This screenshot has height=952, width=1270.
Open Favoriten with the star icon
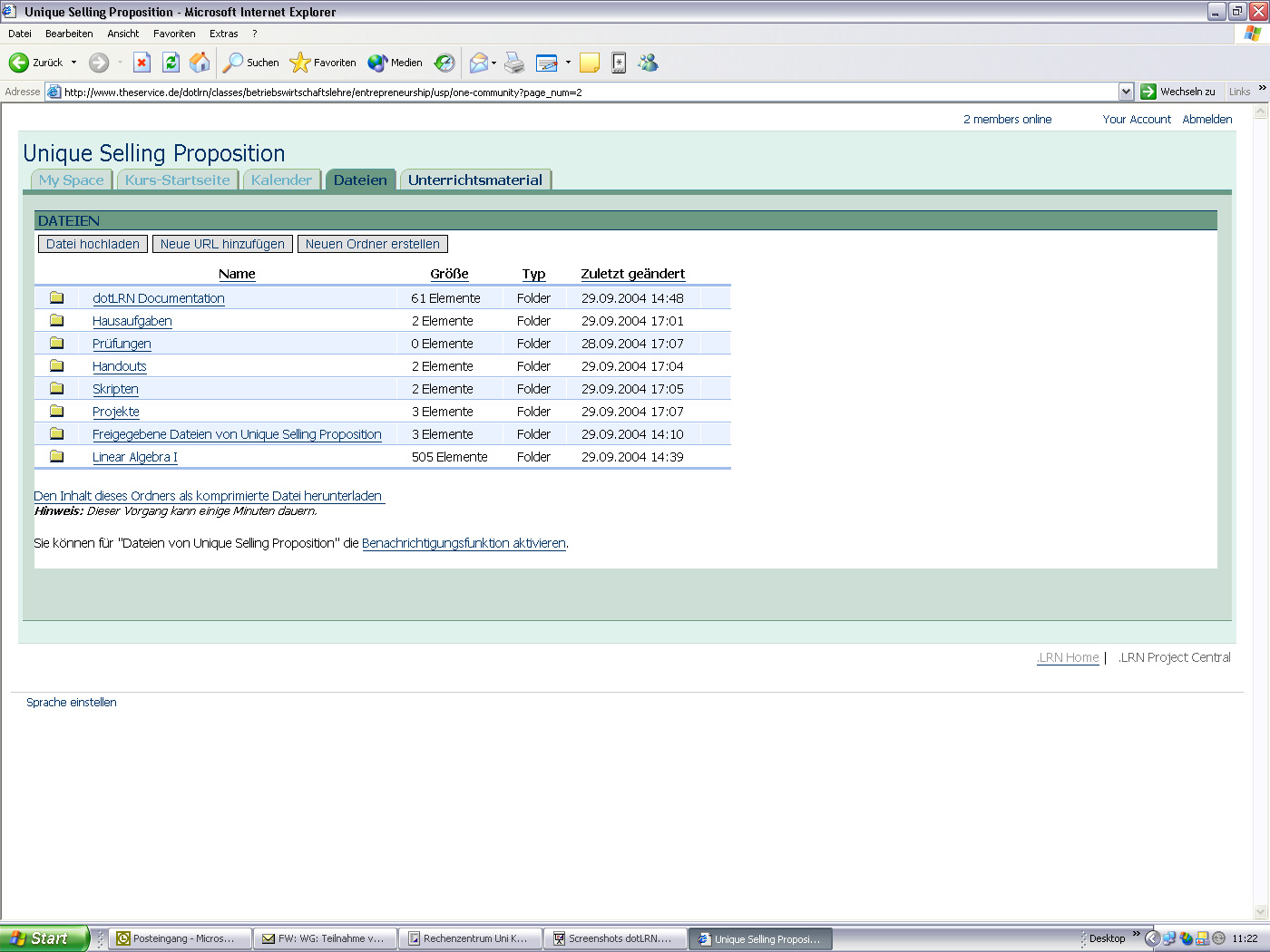point(299,63)
